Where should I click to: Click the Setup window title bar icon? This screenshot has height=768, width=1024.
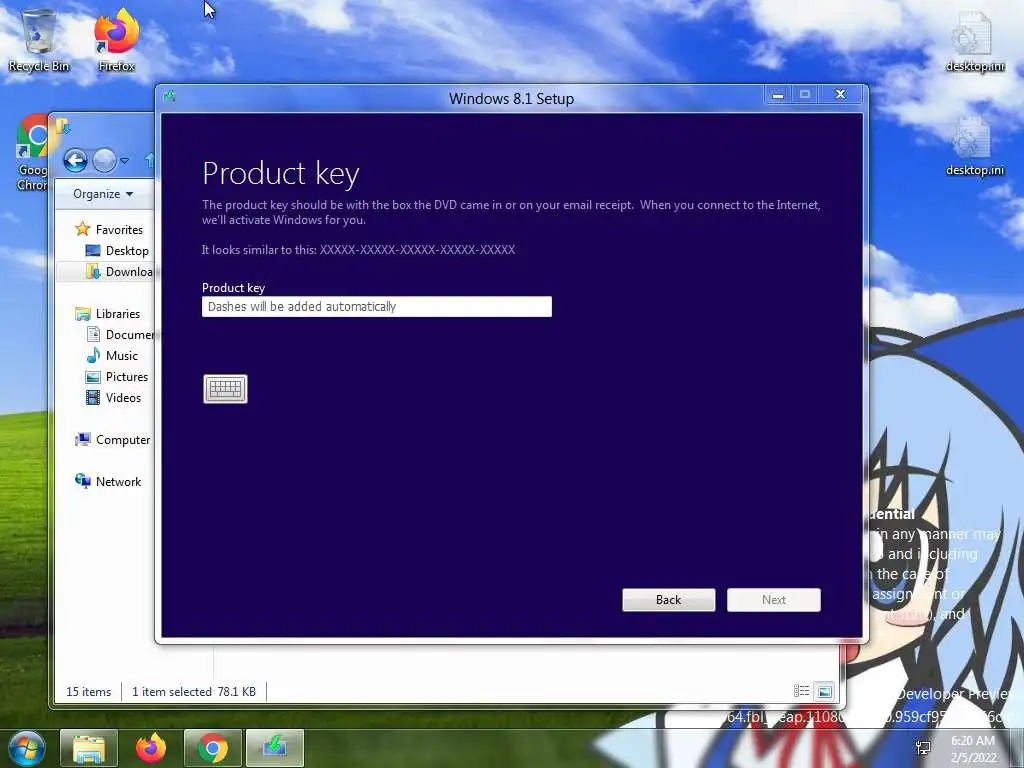coord(170,97)
